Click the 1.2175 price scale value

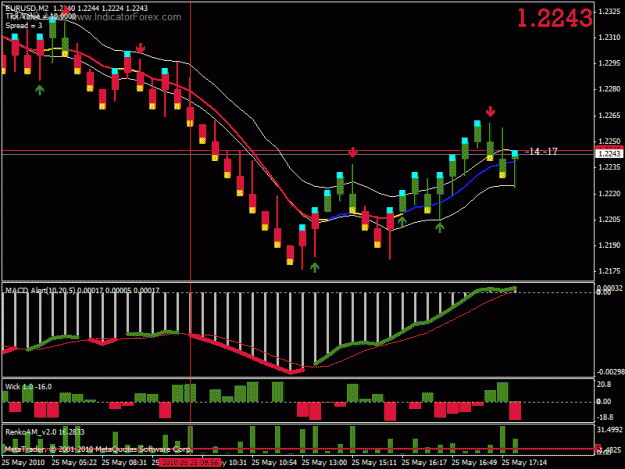610,271
